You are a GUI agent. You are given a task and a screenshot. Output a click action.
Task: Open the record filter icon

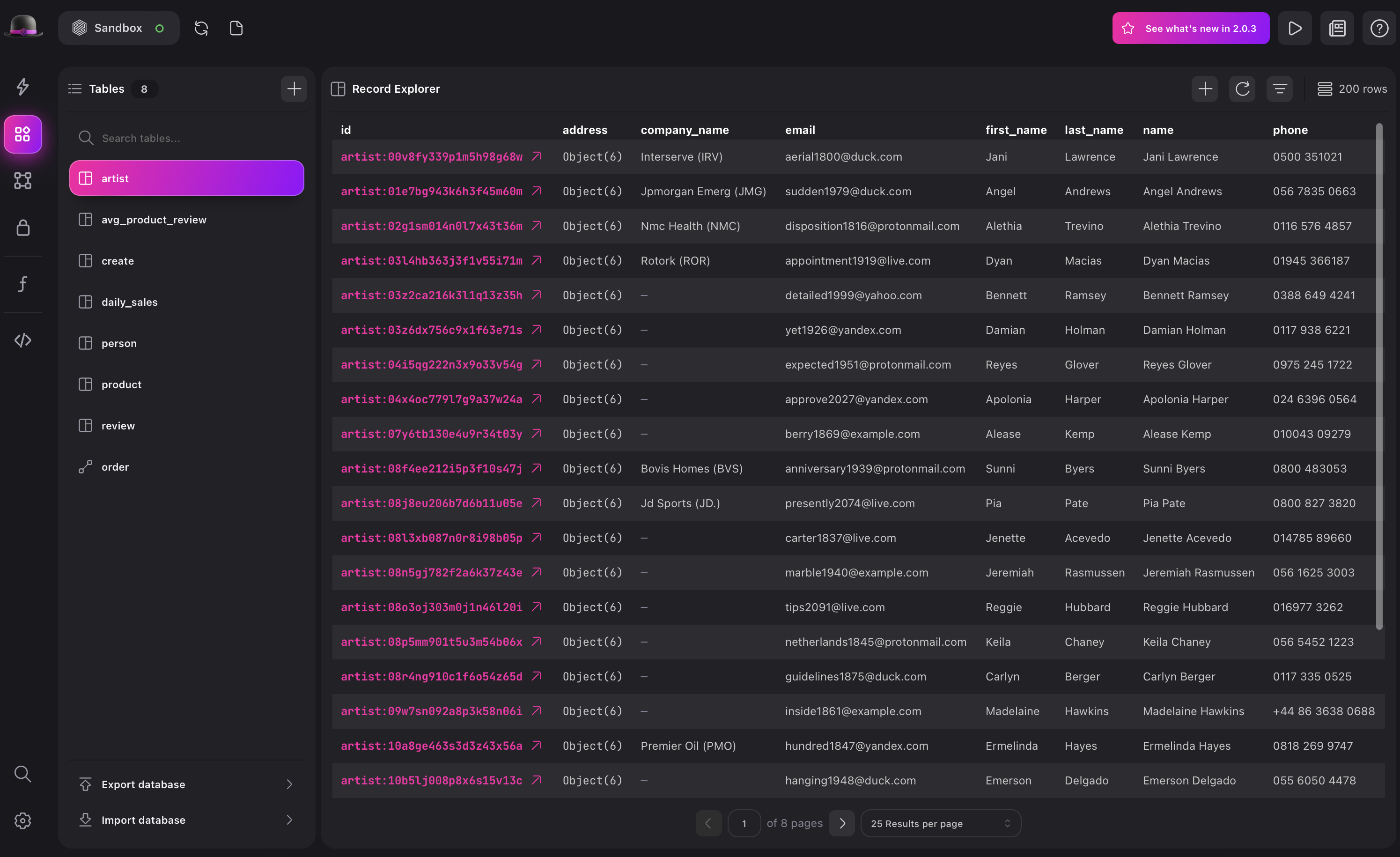[x=1280, y=89]
